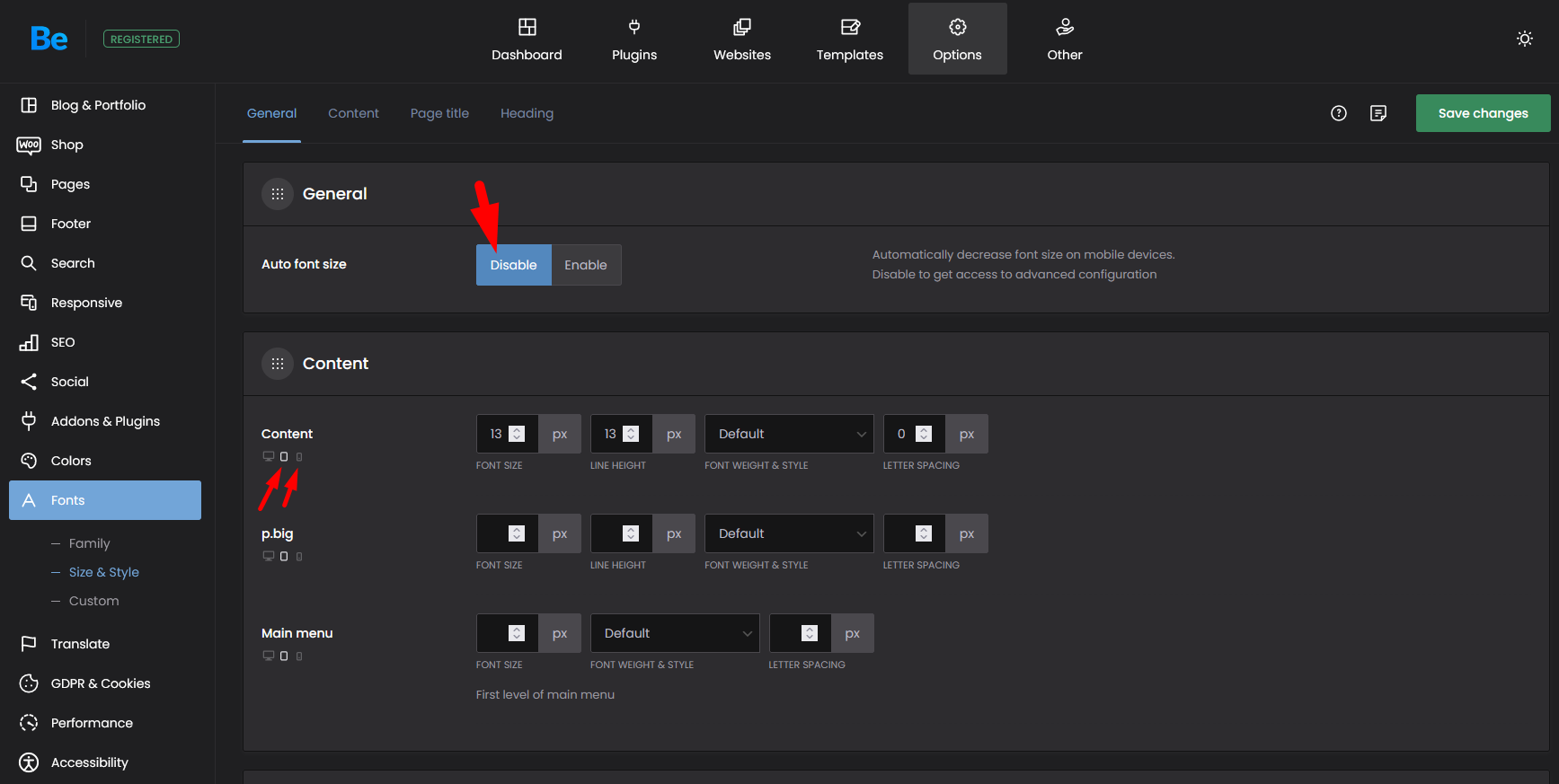Viewport: 1559px width, 784px height.
Task: Open the Family font submenu
Action: click(x=89, y=543)
